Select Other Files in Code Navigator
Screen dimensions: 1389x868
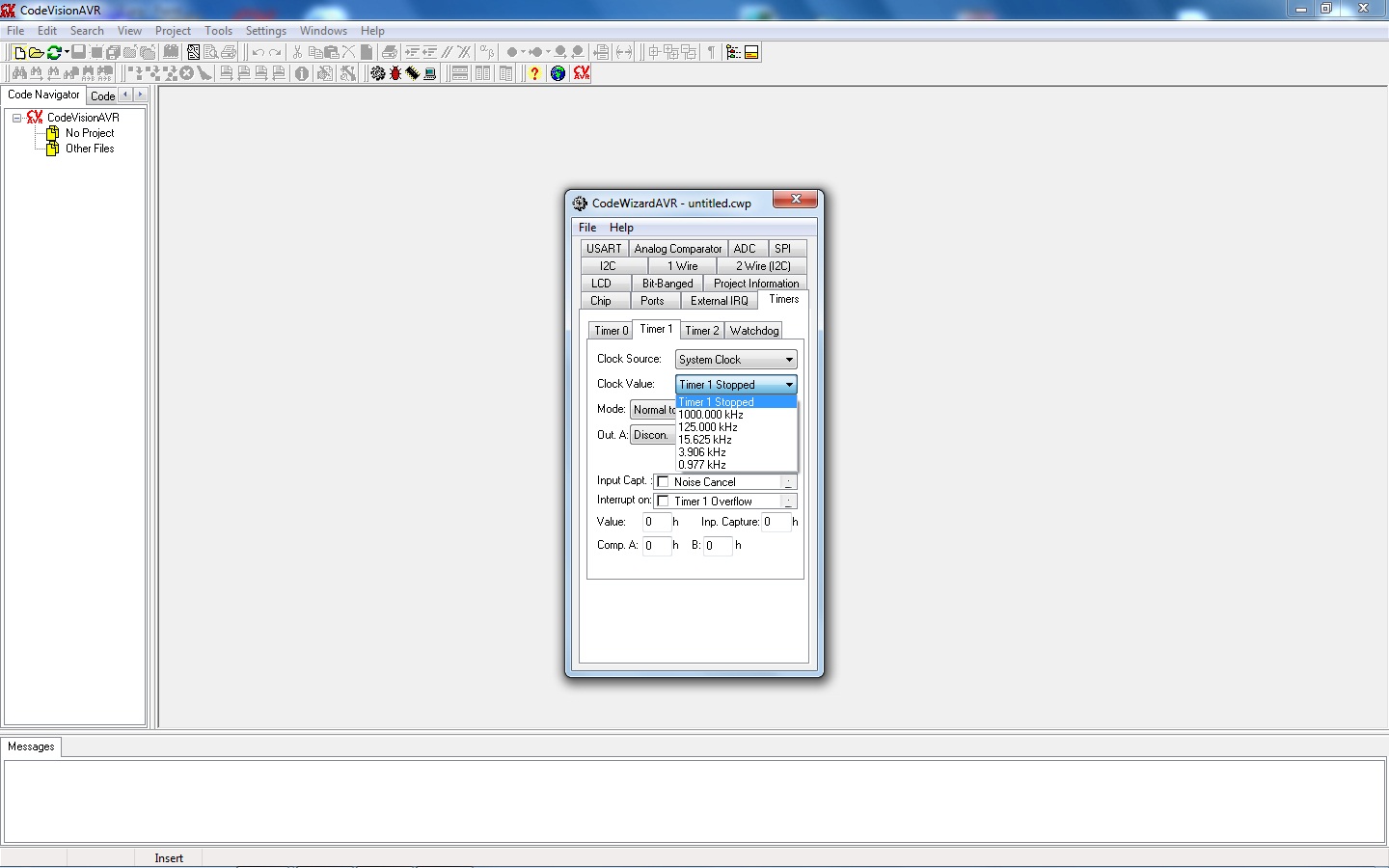point(90,149)
